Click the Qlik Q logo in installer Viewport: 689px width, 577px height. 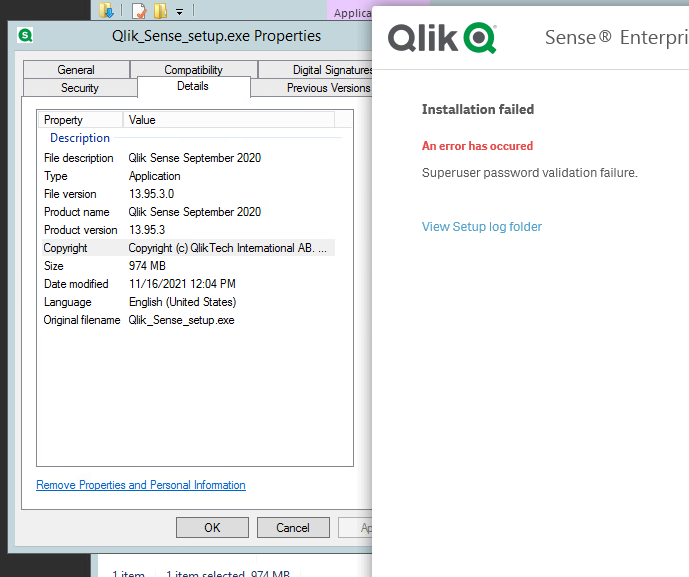480,38
